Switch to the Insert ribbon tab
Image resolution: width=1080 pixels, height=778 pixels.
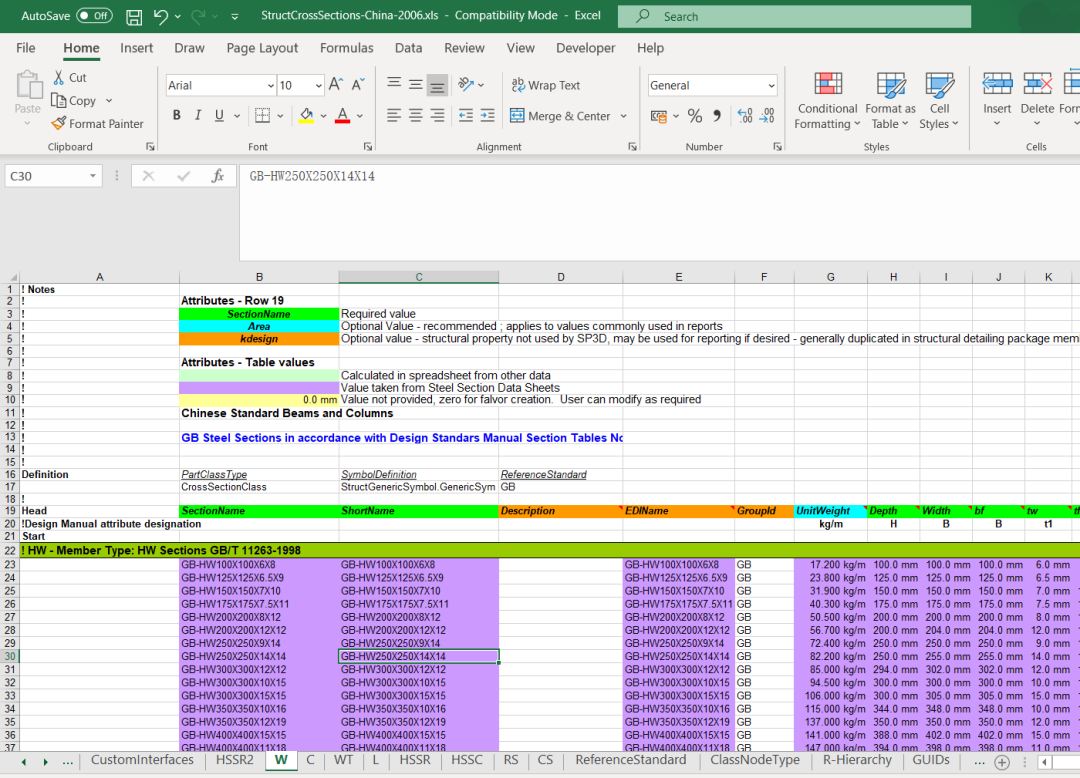[x=136, y=48]
